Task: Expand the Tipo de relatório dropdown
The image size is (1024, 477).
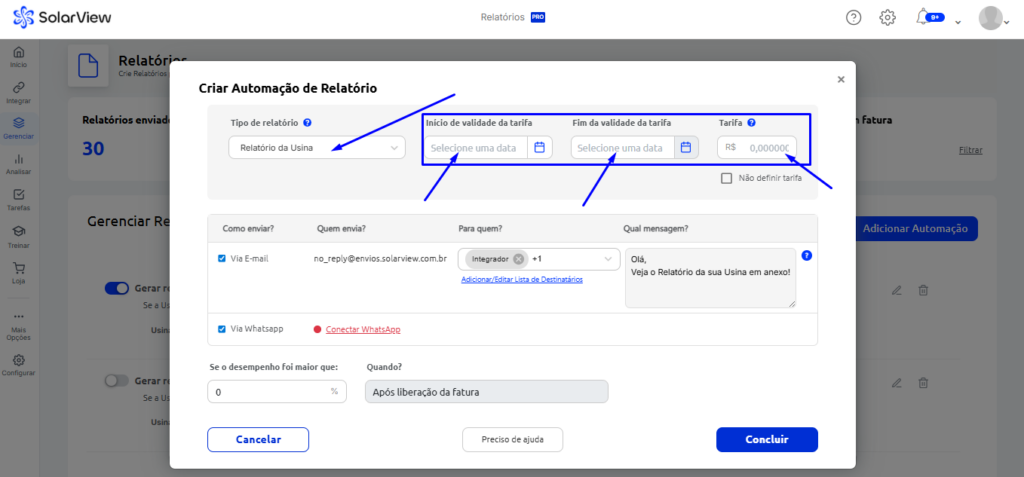Action: click(x=316, y=148)
